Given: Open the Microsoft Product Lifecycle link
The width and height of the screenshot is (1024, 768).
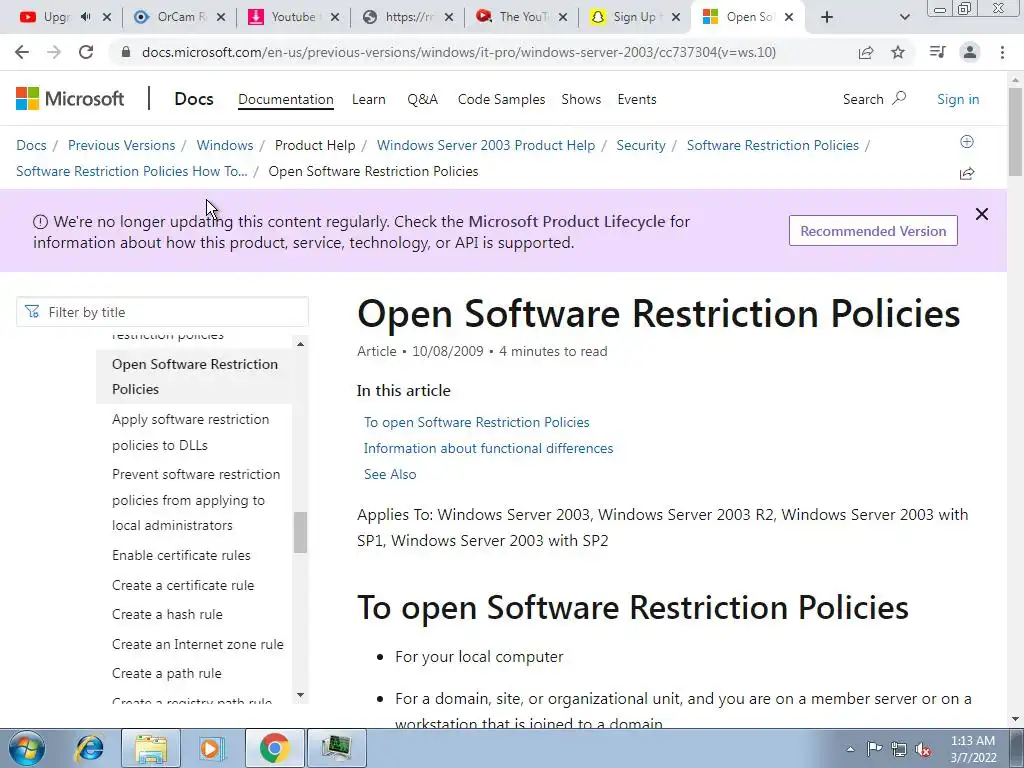Looking at the screenshot, I should [x=567, y=221].
